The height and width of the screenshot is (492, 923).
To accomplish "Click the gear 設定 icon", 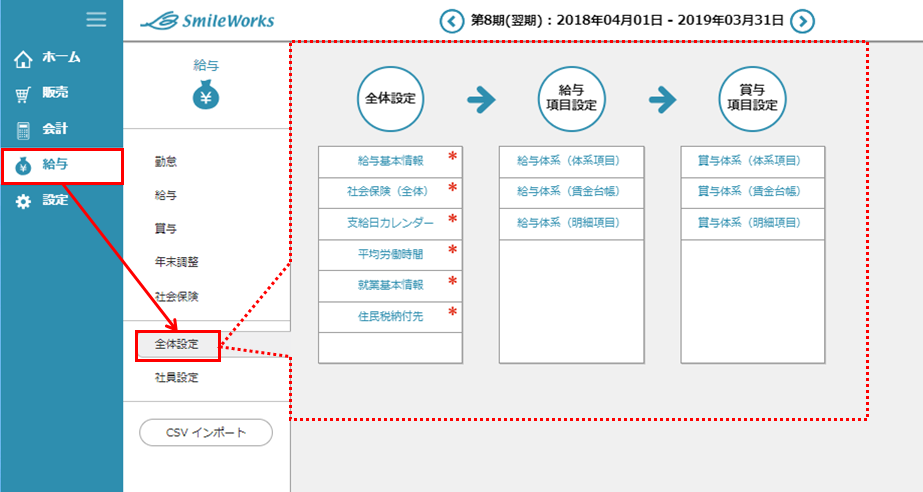I will (23, 202).
